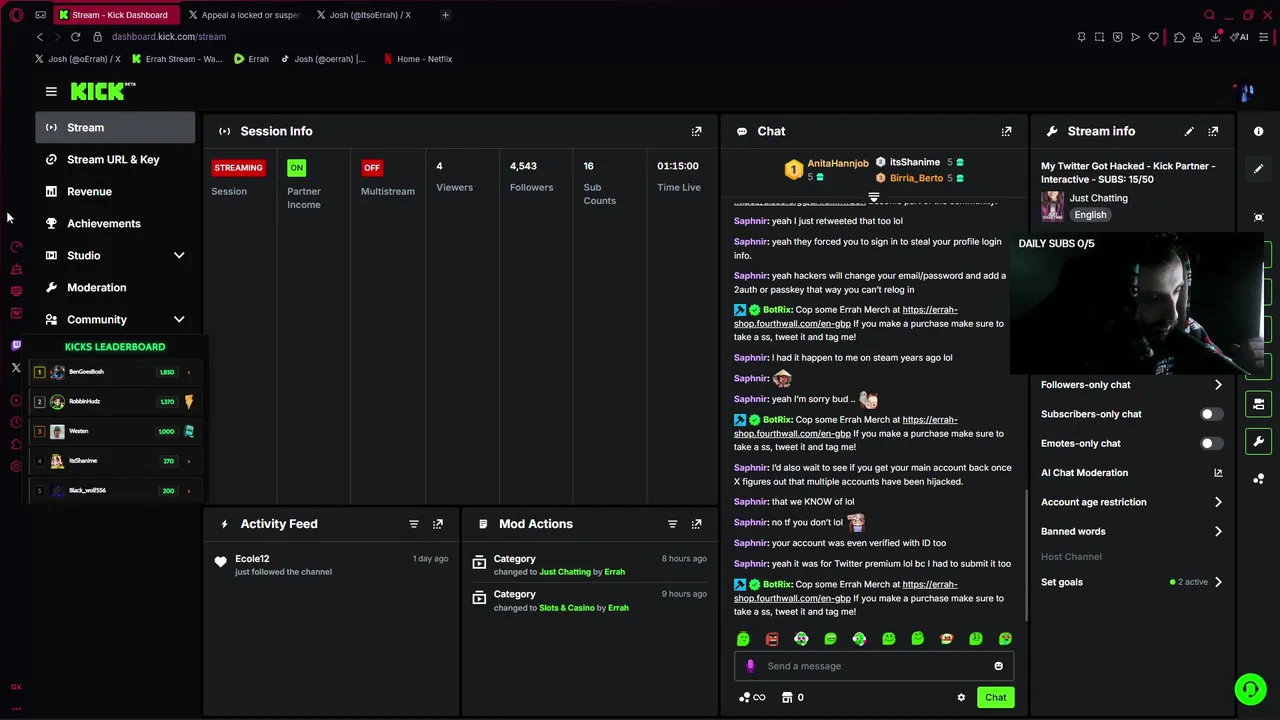Open AI Chat Moderation external link icon
Screen dimensions: 1280x720
(x=1218, y=473)
